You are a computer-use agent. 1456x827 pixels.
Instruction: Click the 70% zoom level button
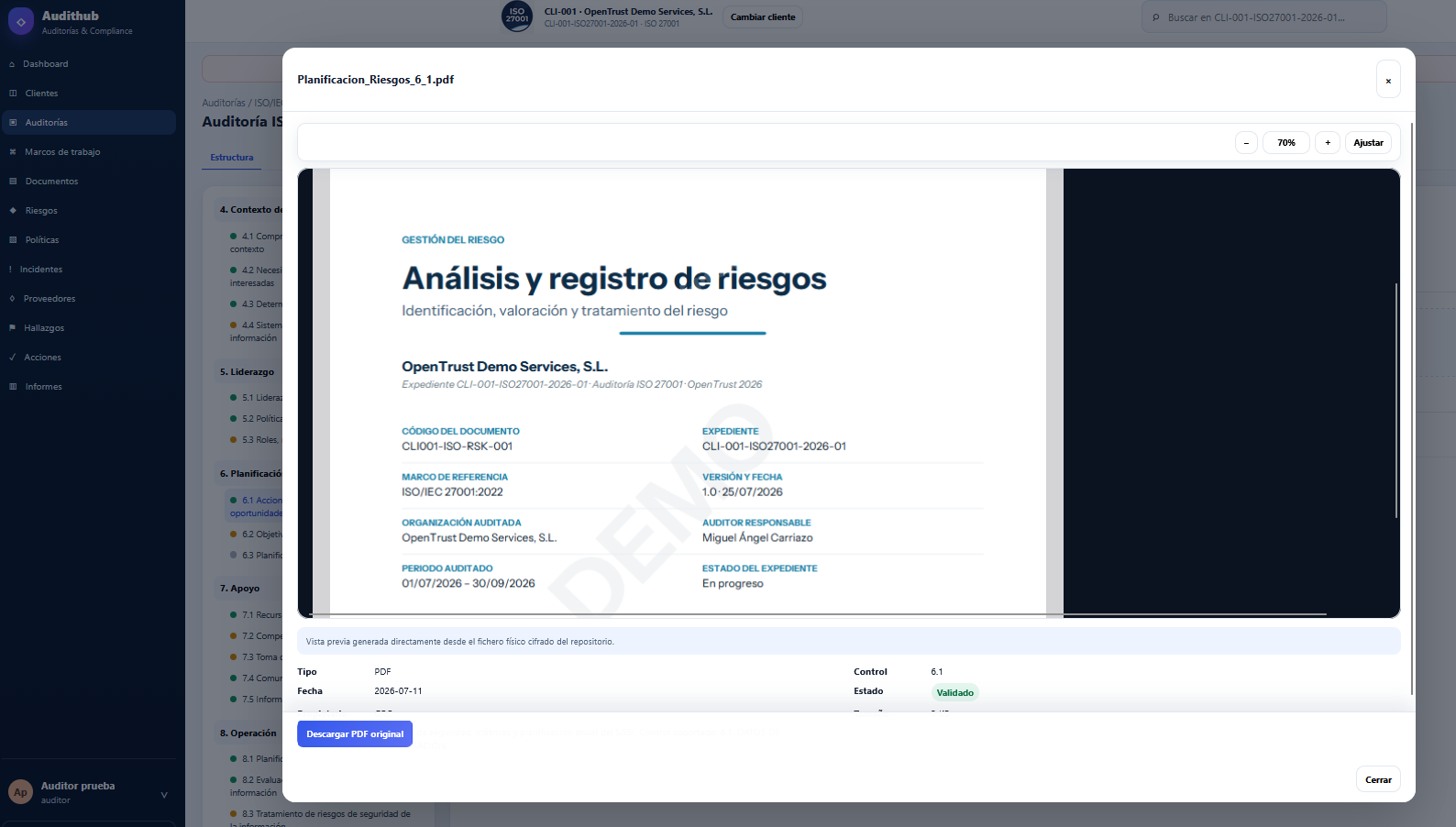point(1286,143)
